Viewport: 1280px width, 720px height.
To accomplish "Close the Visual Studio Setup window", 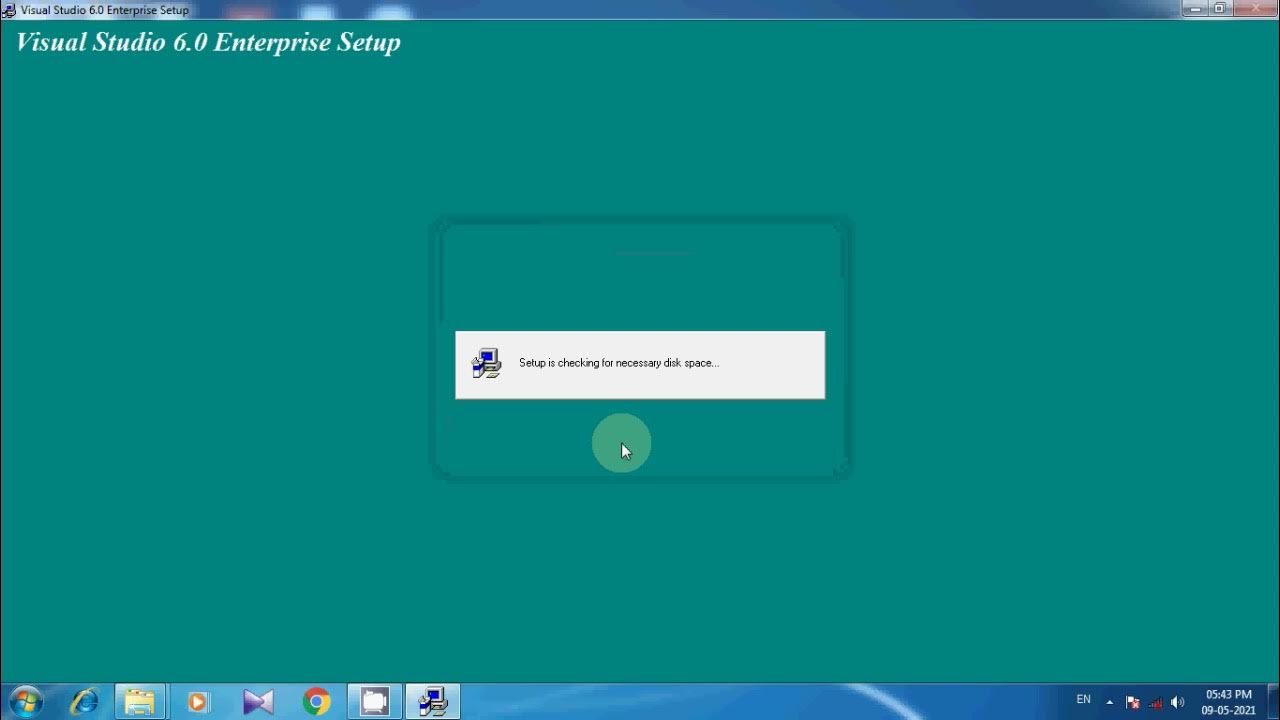I will tap(1254, 8).
